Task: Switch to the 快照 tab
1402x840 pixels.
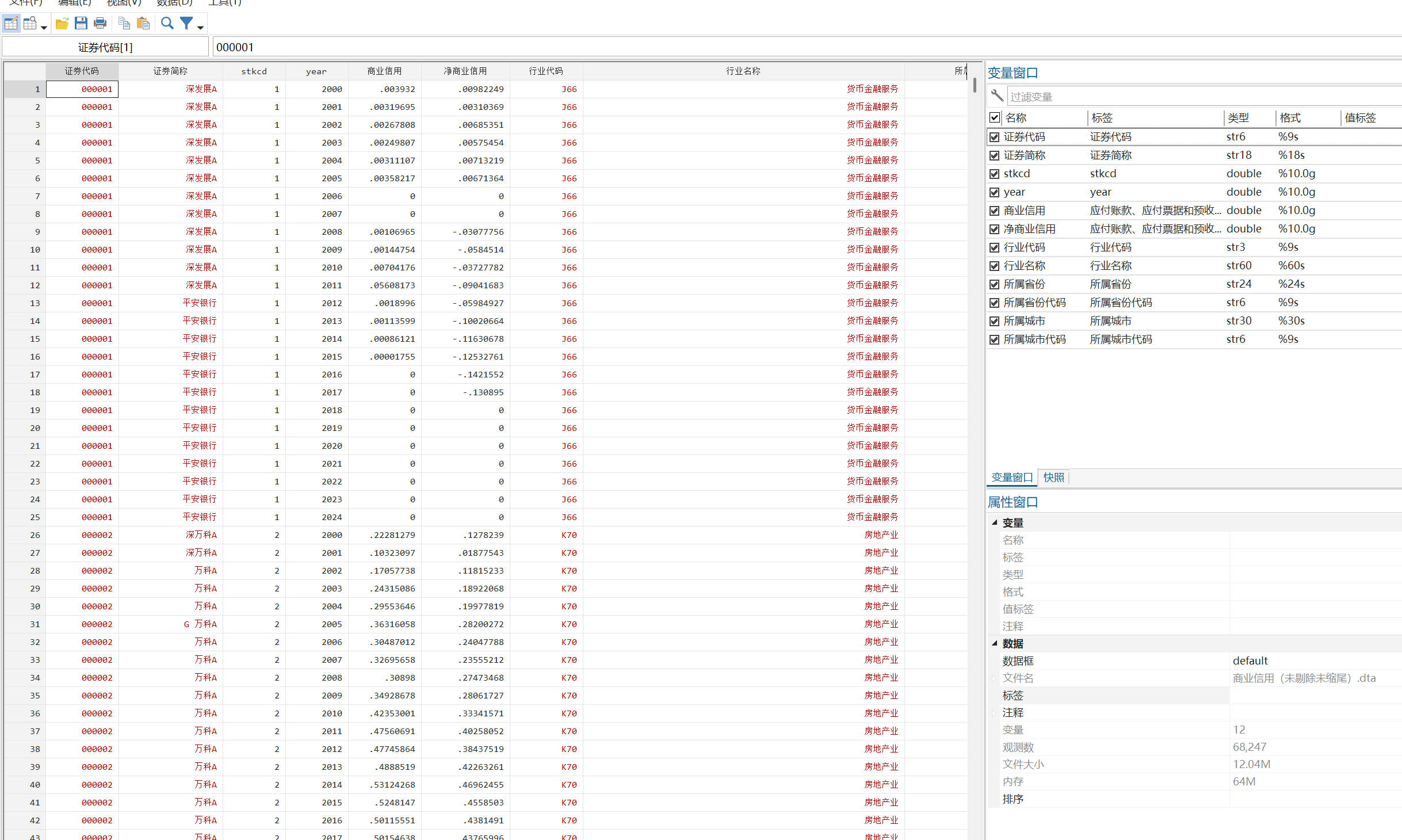Action: point(1053,478)
